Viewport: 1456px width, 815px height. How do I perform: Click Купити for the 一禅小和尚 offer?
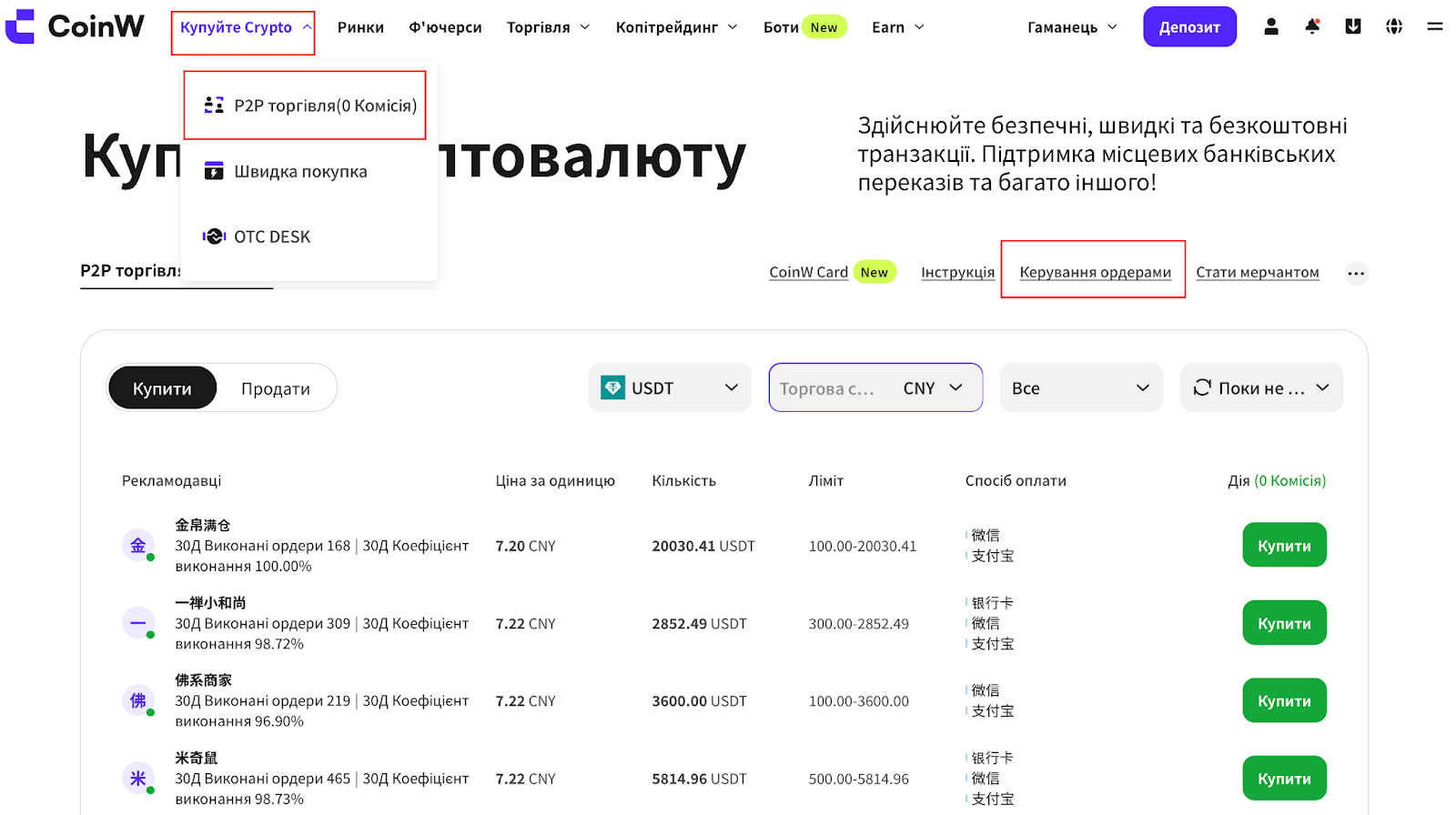pyautogui.click(x=1284, y=623)
